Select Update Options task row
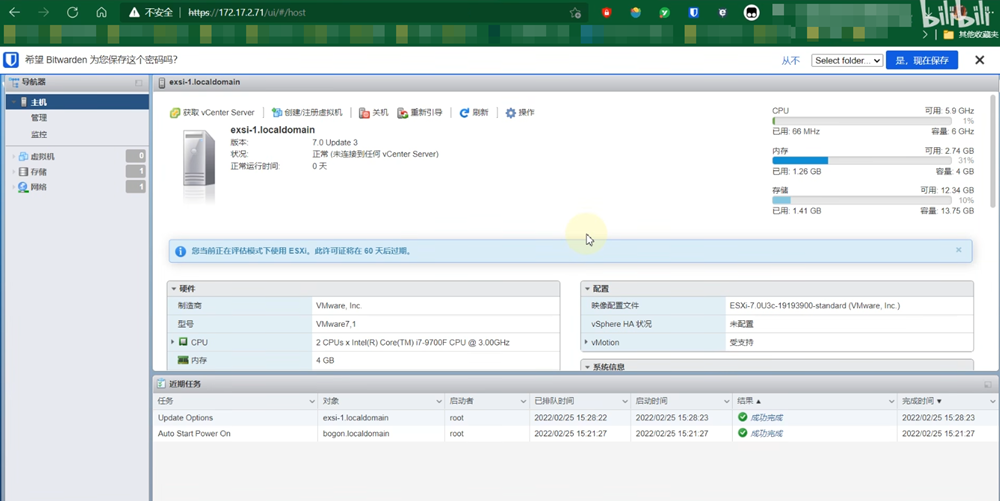 (x=577, y=418)
